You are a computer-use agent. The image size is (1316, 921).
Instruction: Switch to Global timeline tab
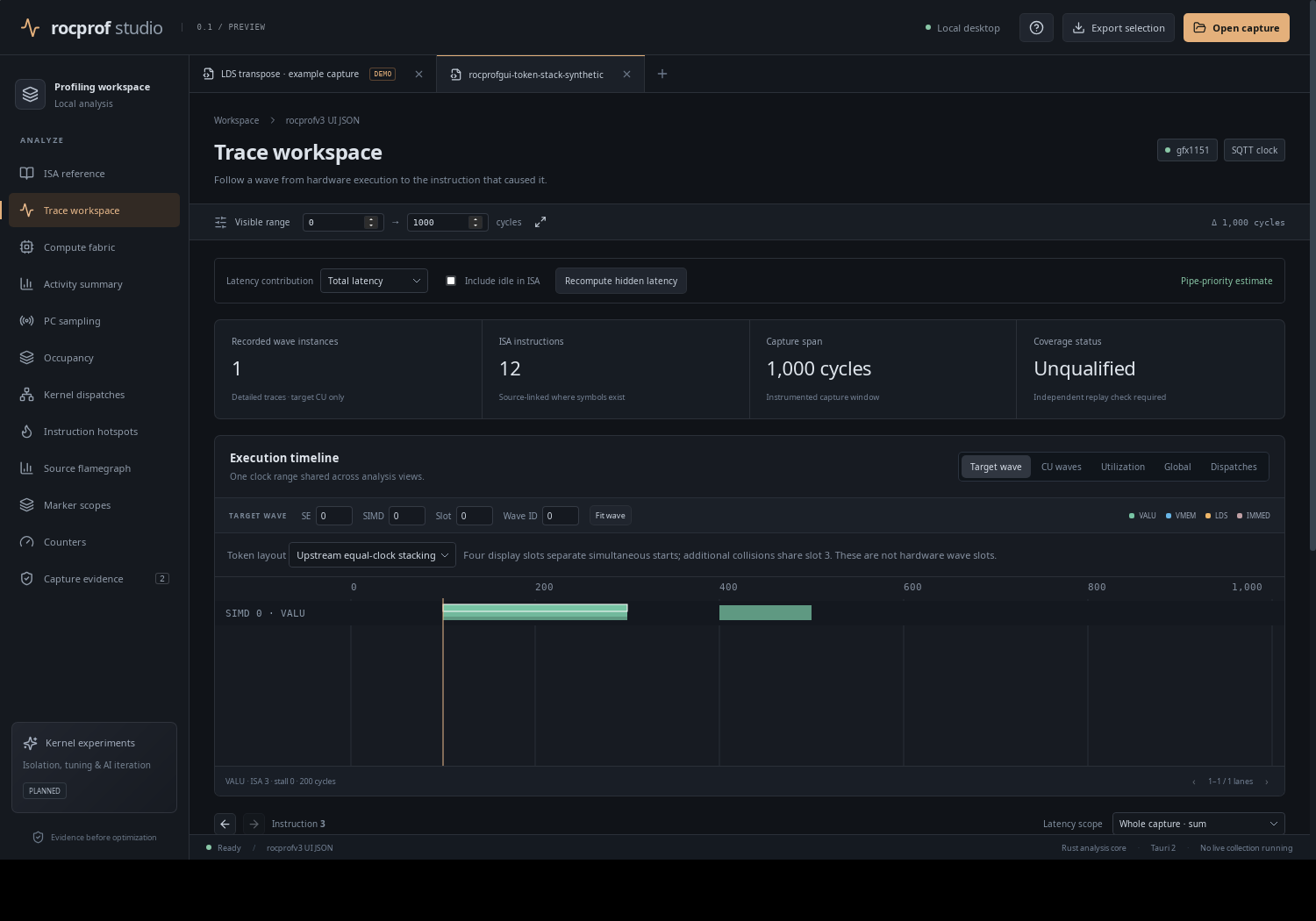[x=1177, y=467]
